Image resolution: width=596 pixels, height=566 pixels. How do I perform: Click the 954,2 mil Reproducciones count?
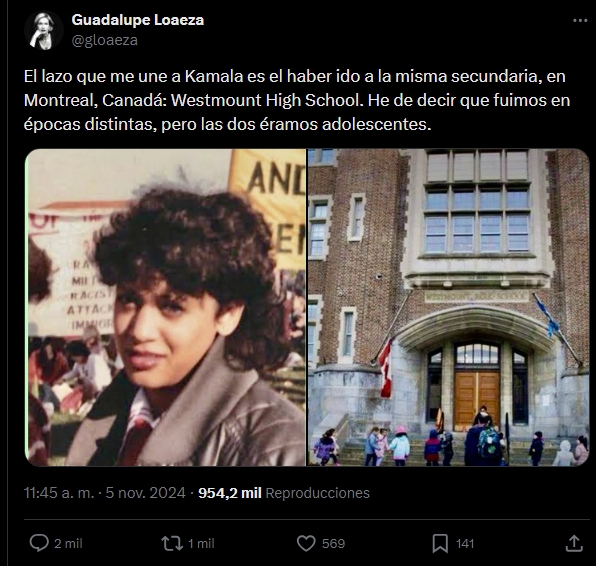(284, 493)
